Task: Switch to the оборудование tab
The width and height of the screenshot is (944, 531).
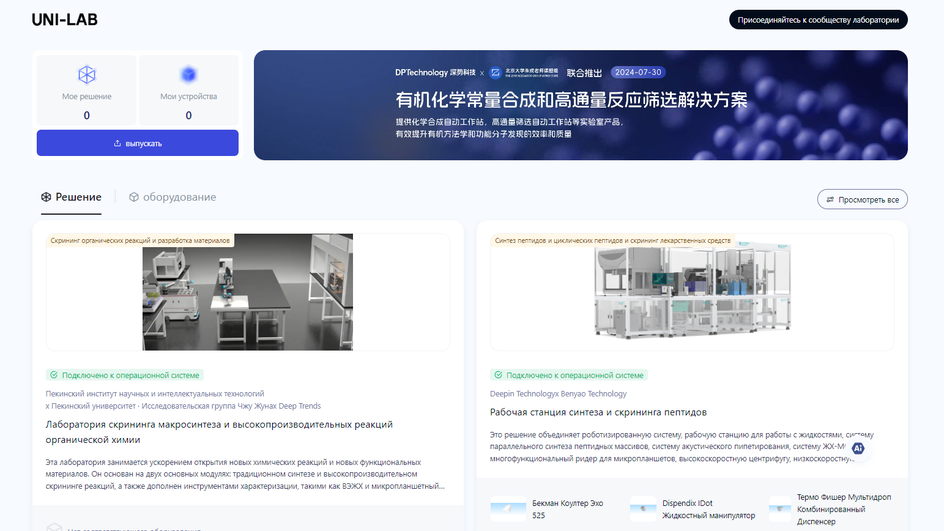Action: (172, 197)
